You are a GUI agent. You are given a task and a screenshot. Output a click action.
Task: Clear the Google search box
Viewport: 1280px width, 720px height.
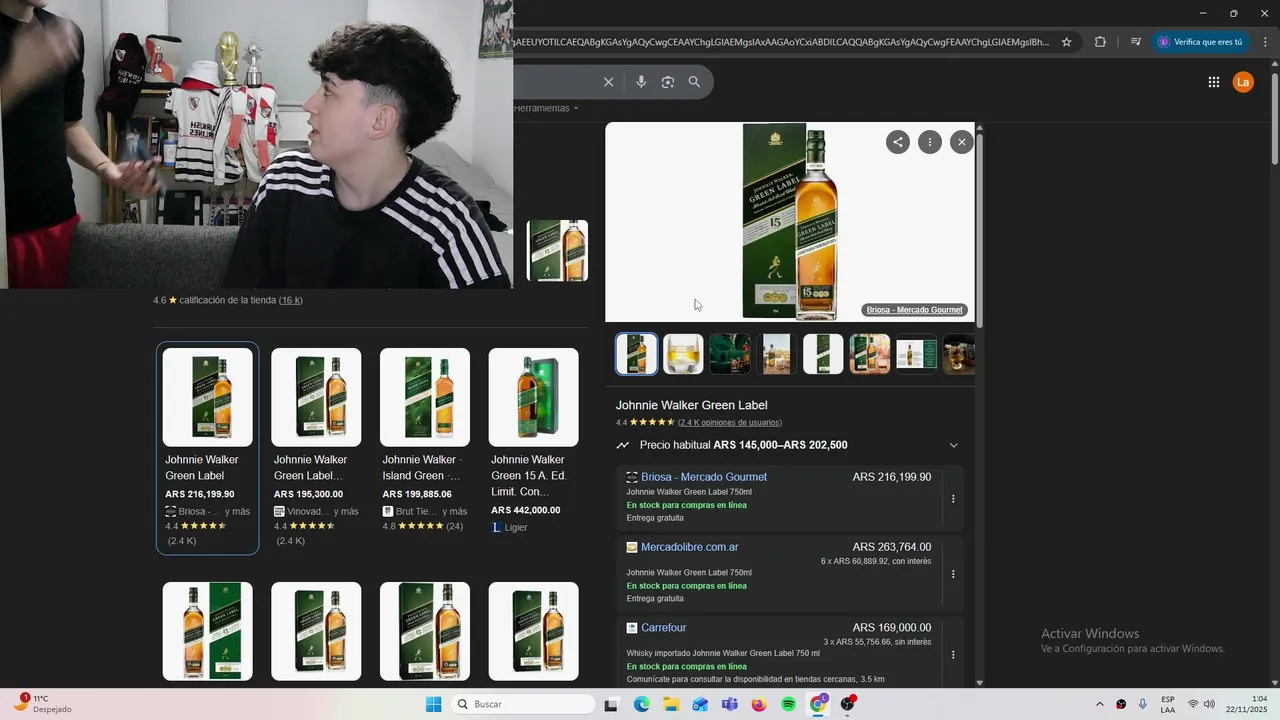608,82
